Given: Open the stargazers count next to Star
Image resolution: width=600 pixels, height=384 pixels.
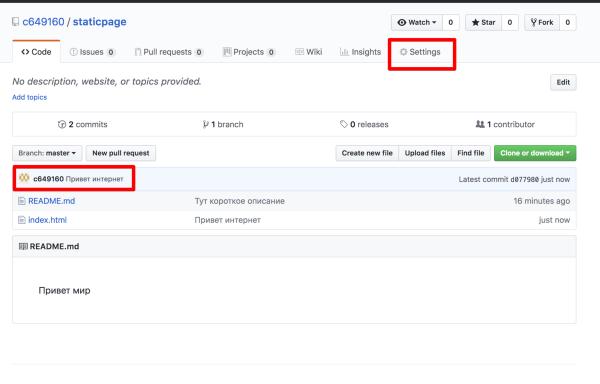Looking at the screenshot, I should [510, 23].
